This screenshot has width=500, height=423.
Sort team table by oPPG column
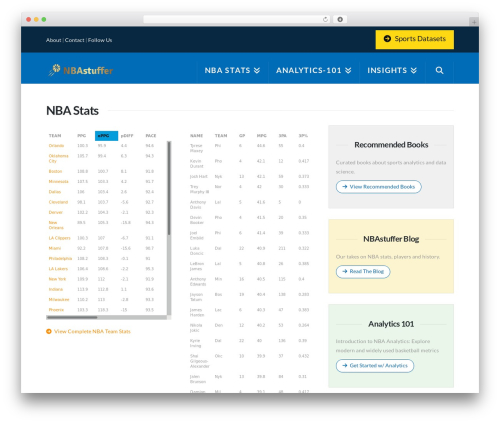tap(106, 136)
